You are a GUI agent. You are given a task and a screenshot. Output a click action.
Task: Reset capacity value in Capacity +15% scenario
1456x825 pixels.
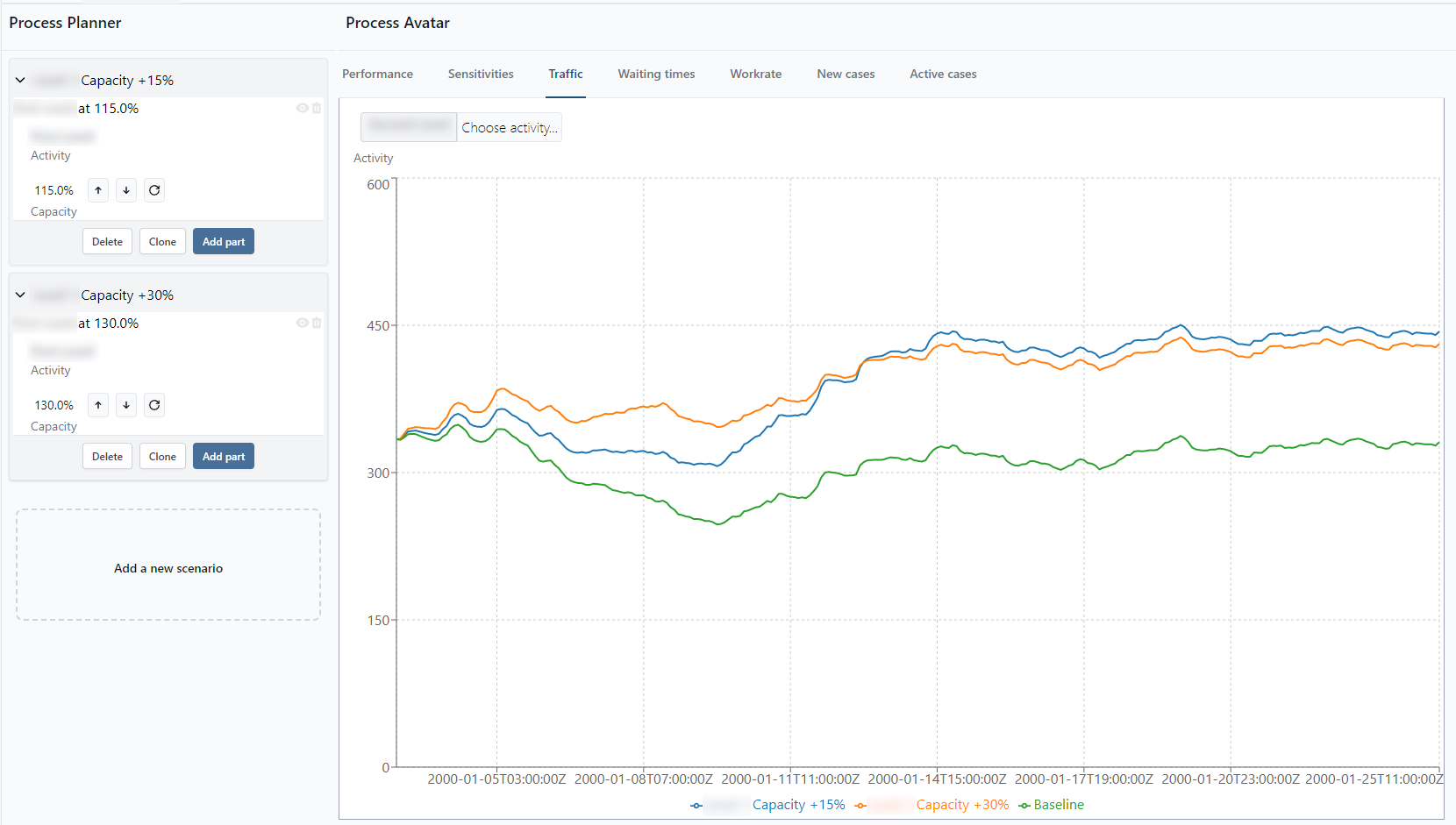coord(154,190)
